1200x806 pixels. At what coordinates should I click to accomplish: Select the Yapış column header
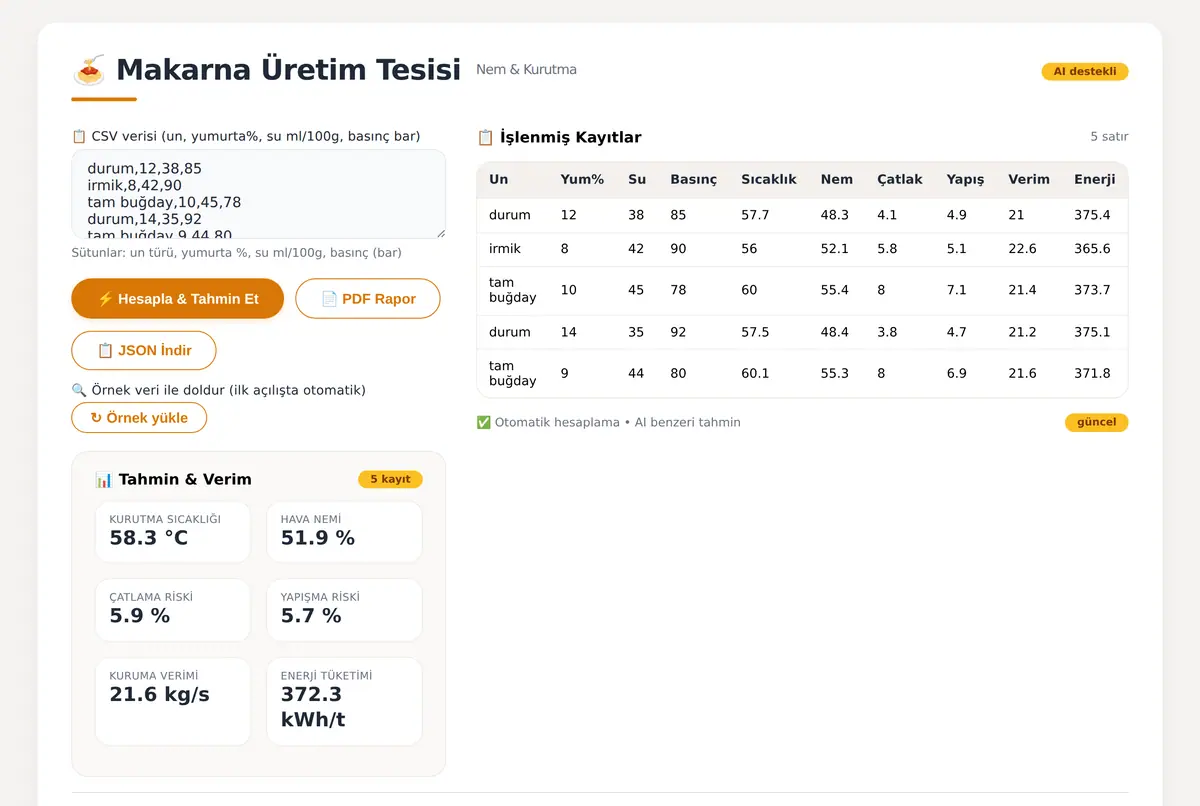pos(965,179)
